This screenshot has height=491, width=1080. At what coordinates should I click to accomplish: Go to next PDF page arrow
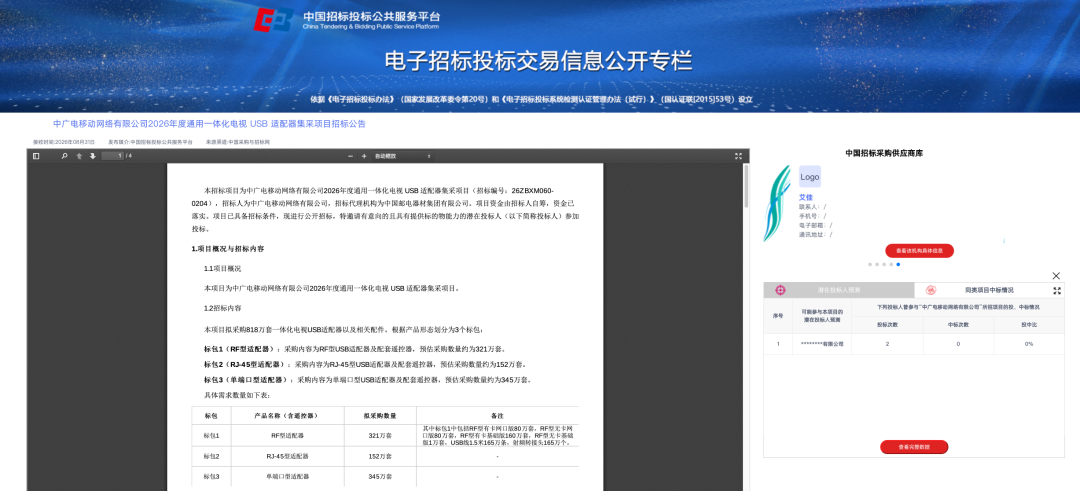(92, 156)
